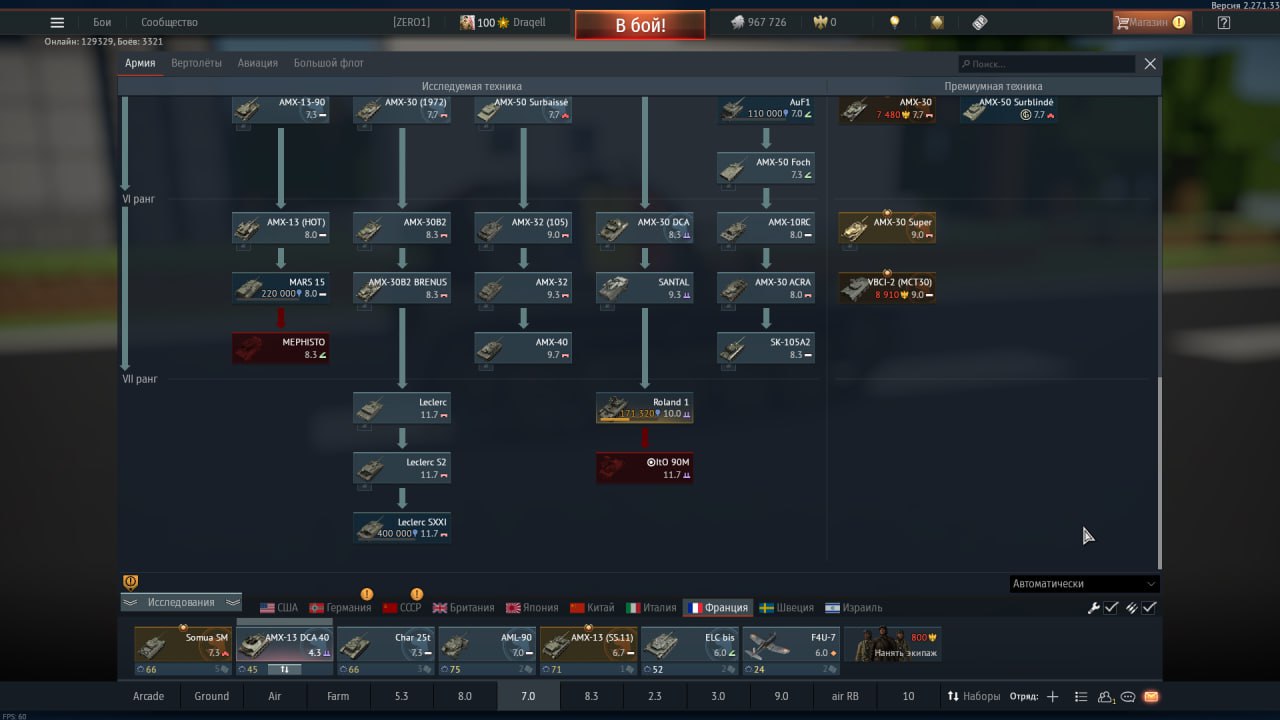Click the lightbulb research points icon
The width and height of the screenshot is (1280, 720).
tap(895, 22)
